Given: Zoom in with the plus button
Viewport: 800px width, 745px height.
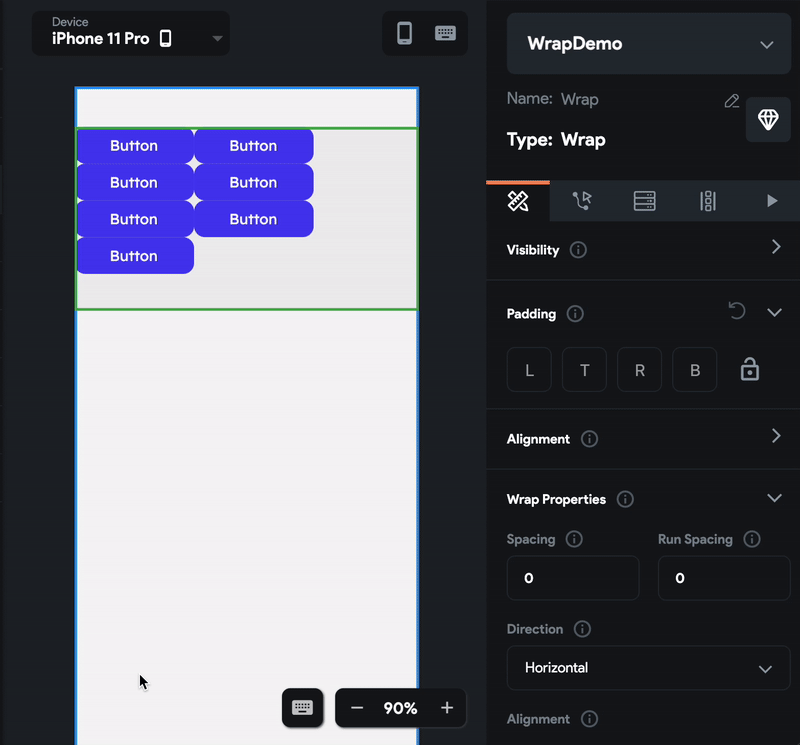Looking at the screenshot, I should click(447, 708).
